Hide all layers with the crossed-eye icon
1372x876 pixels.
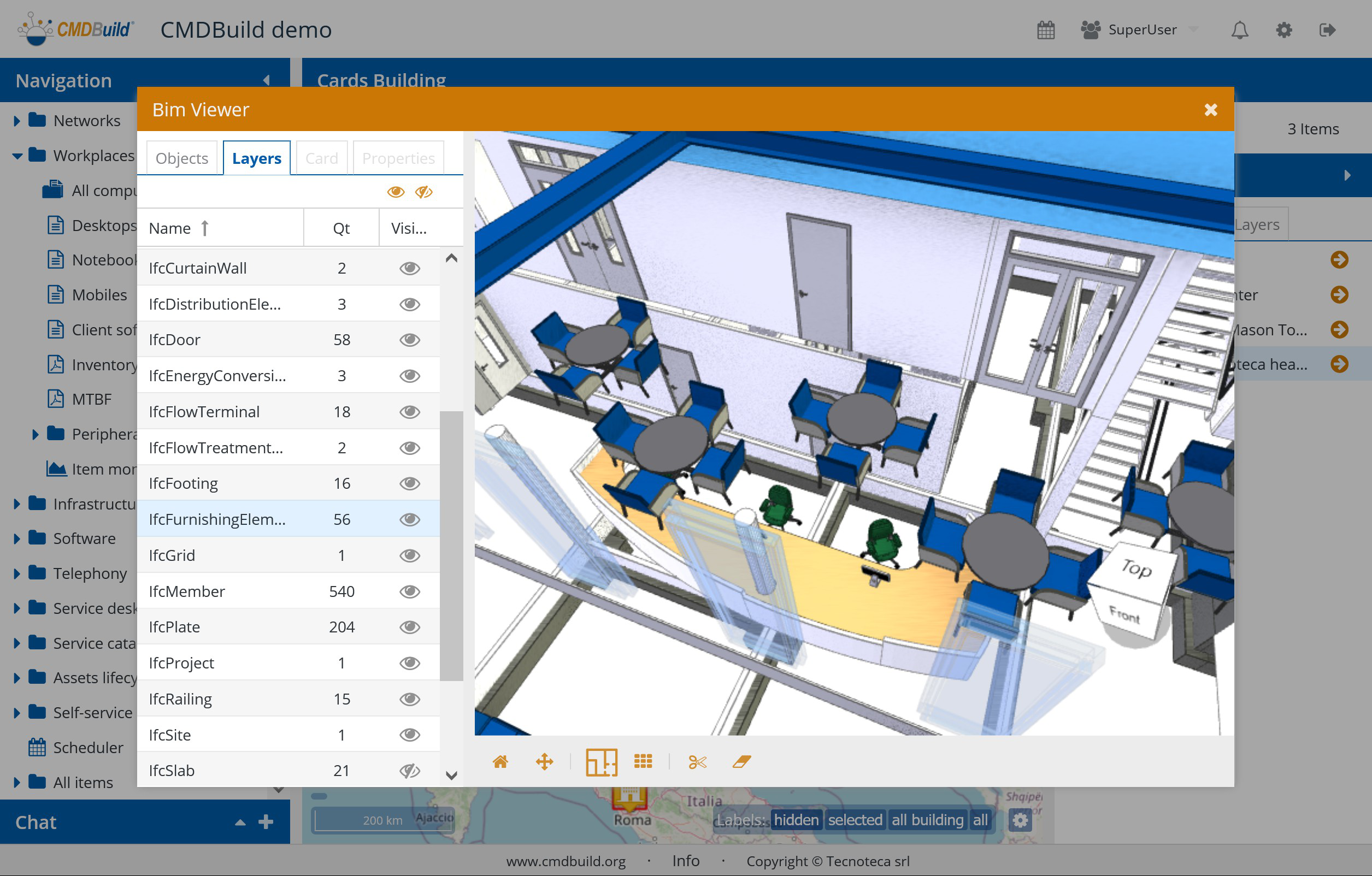click(423, 192)
